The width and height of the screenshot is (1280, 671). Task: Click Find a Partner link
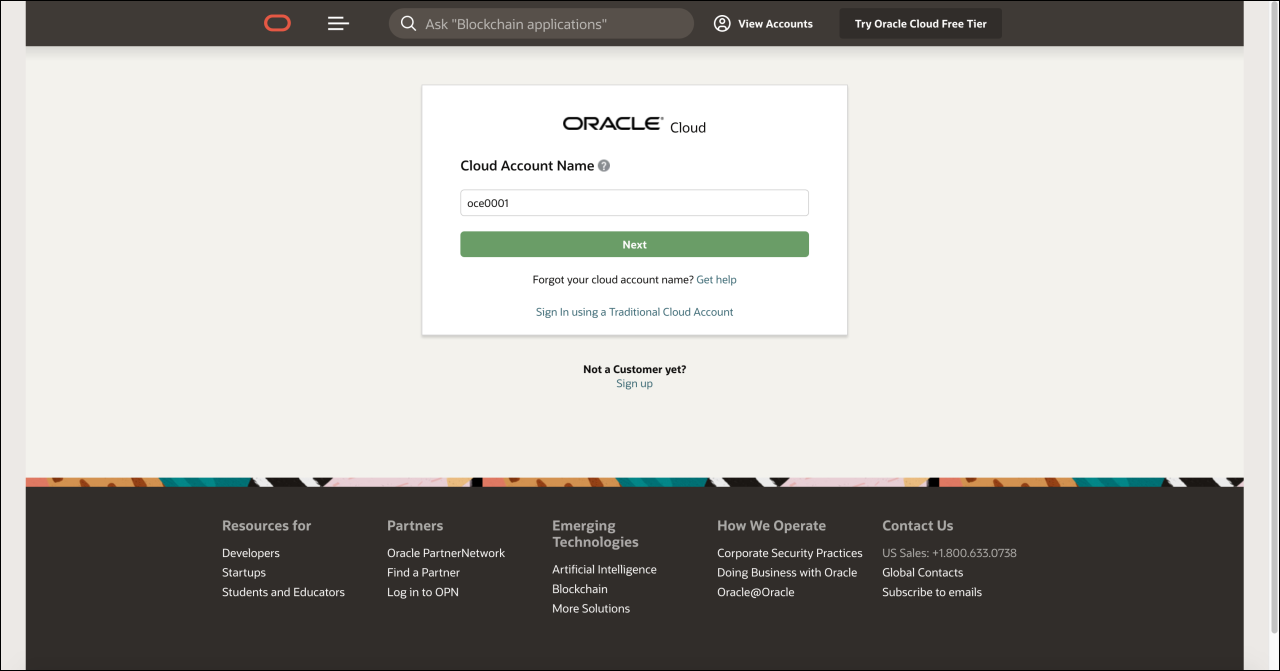pyautogui.click(x=423, y=573)
